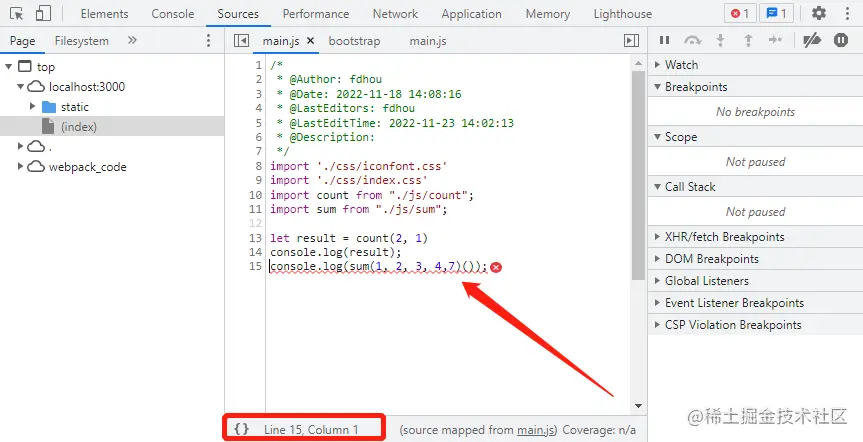Click line number 13 in gutter
The height and width of the screenshot is (442, 863).
(255, 238)
